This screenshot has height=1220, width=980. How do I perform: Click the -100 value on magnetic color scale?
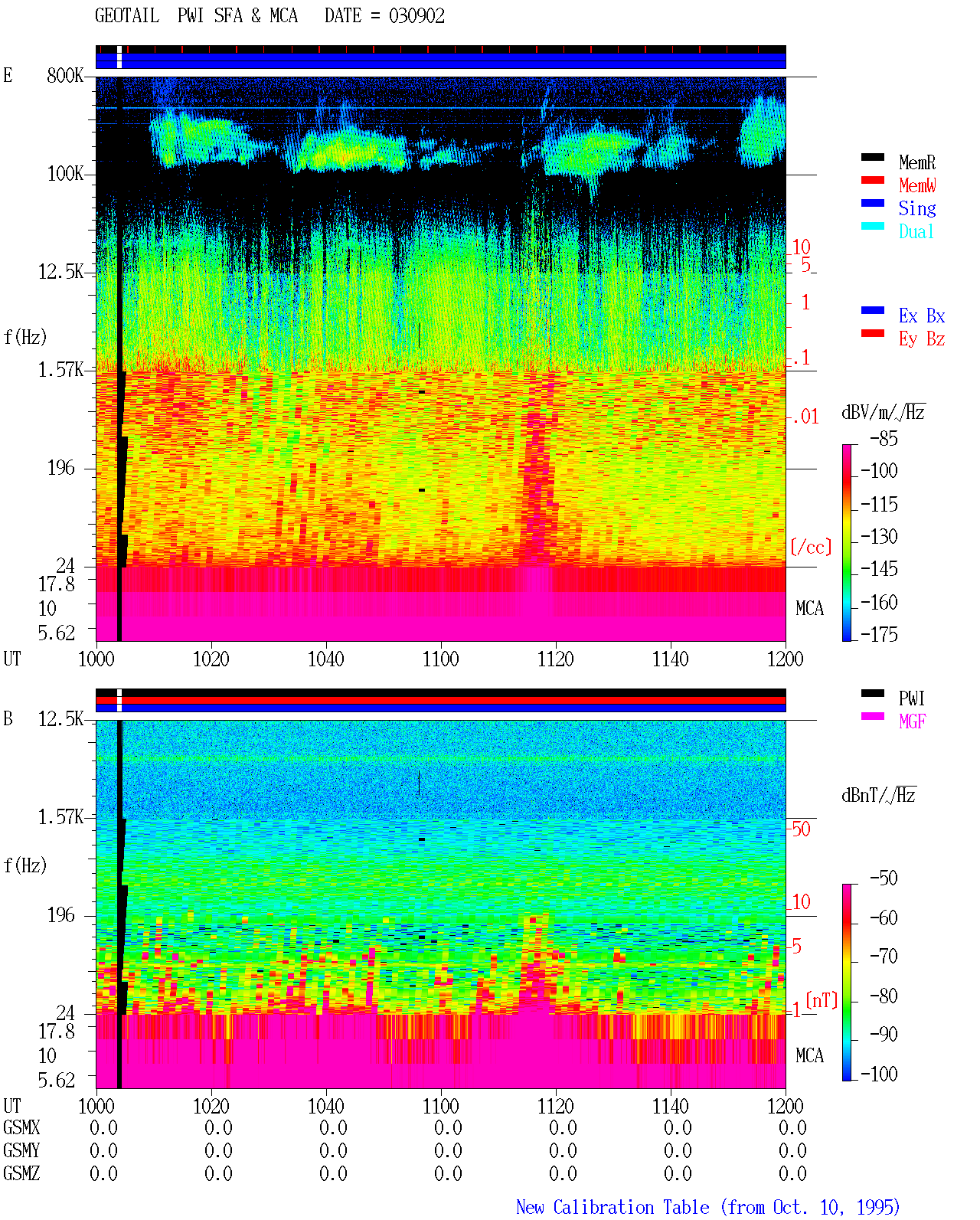coord(879,1074)
